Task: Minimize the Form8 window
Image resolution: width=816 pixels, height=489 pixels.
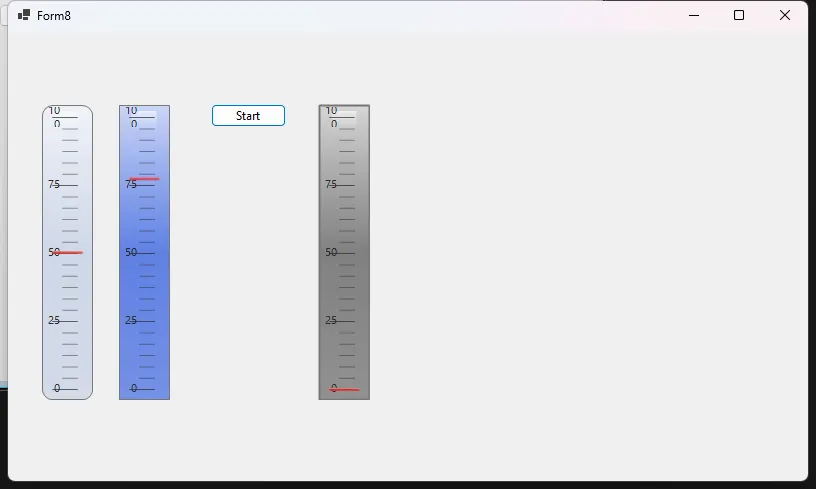Action: pos(693,15)
